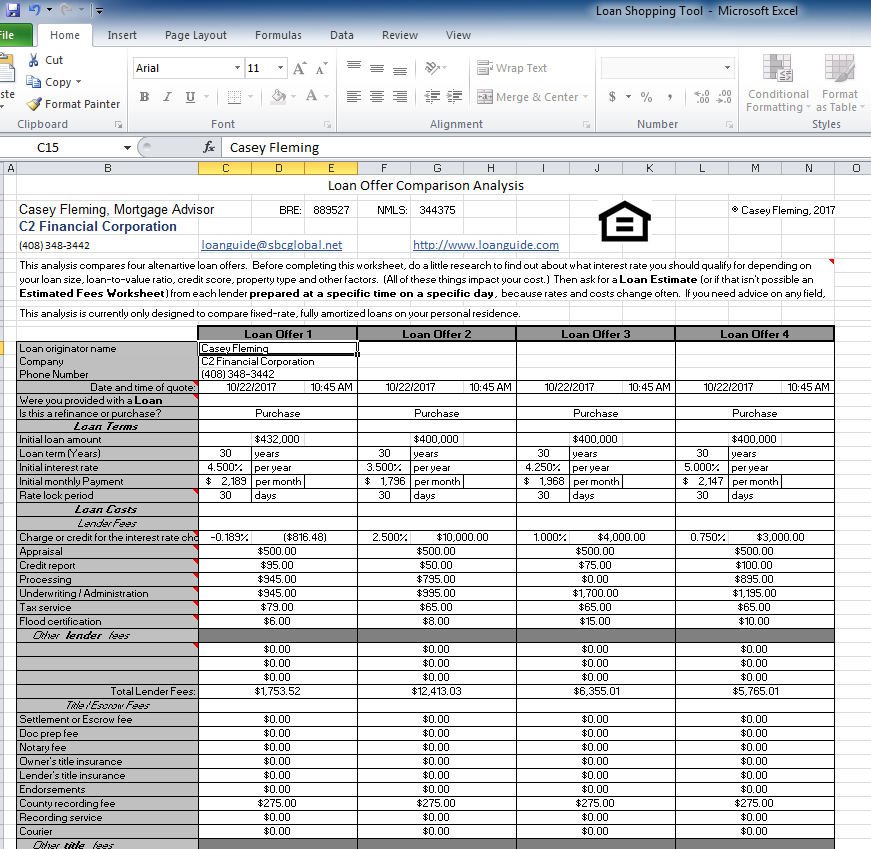
Task: Click the Undo icon in quick access toolbar
Action: tap(34, 9)
